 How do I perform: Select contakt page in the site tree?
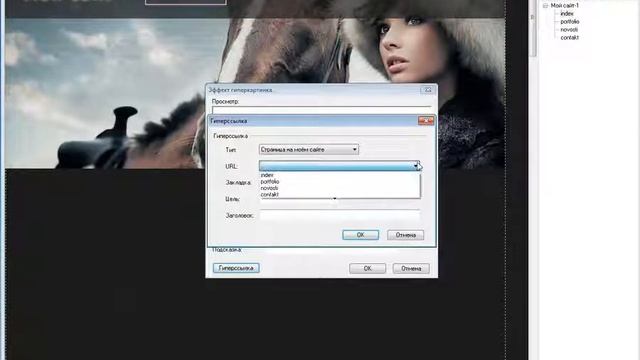pos(569,38)
